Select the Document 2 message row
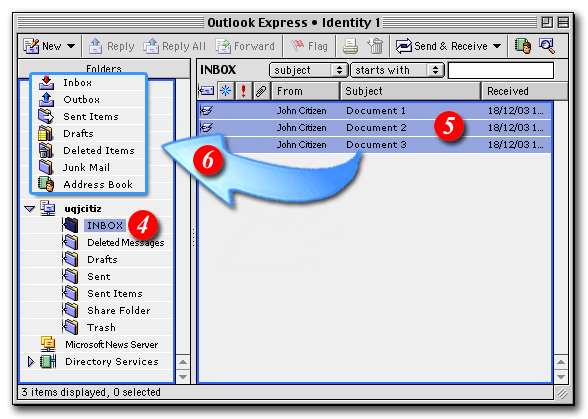The image size is (588, 419). [375, 128]
